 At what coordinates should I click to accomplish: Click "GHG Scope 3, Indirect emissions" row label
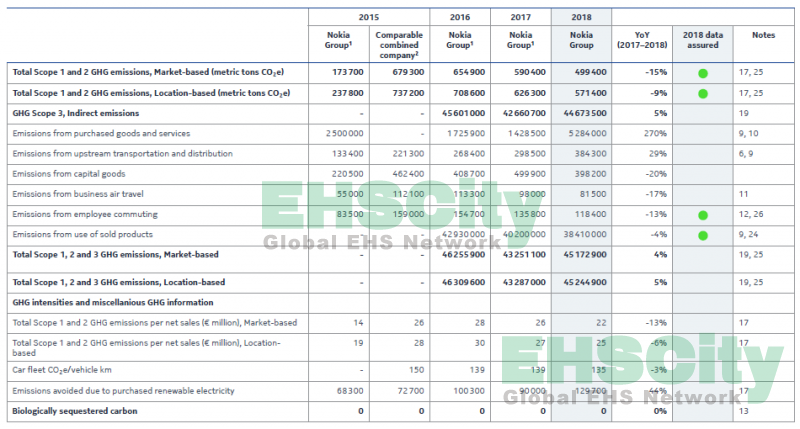[x=76, y=113]
